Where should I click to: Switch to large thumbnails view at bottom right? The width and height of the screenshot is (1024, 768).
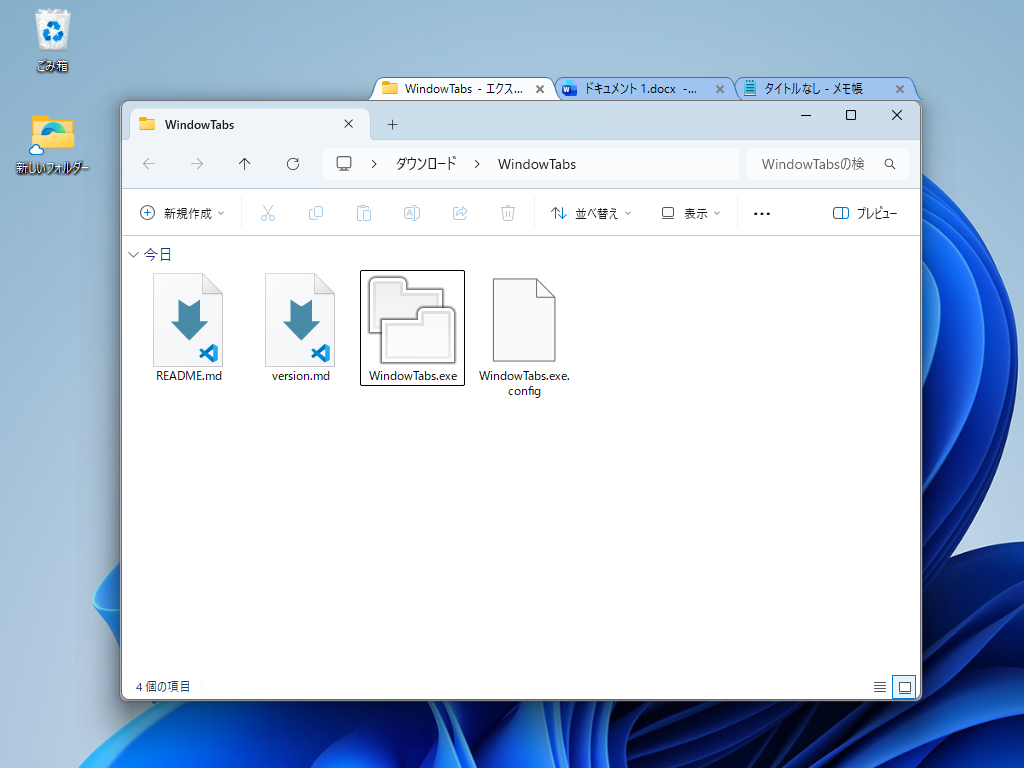coord(904,686)
